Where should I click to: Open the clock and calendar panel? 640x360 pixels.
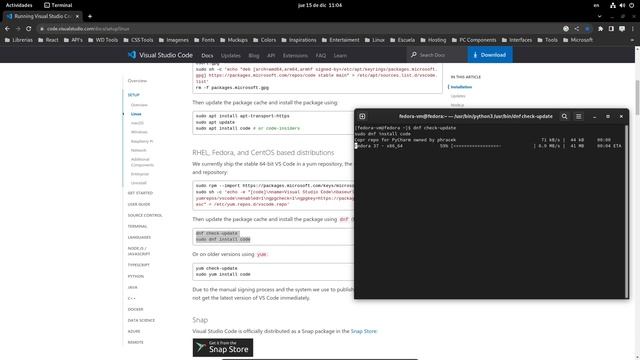tap(320, 5)
